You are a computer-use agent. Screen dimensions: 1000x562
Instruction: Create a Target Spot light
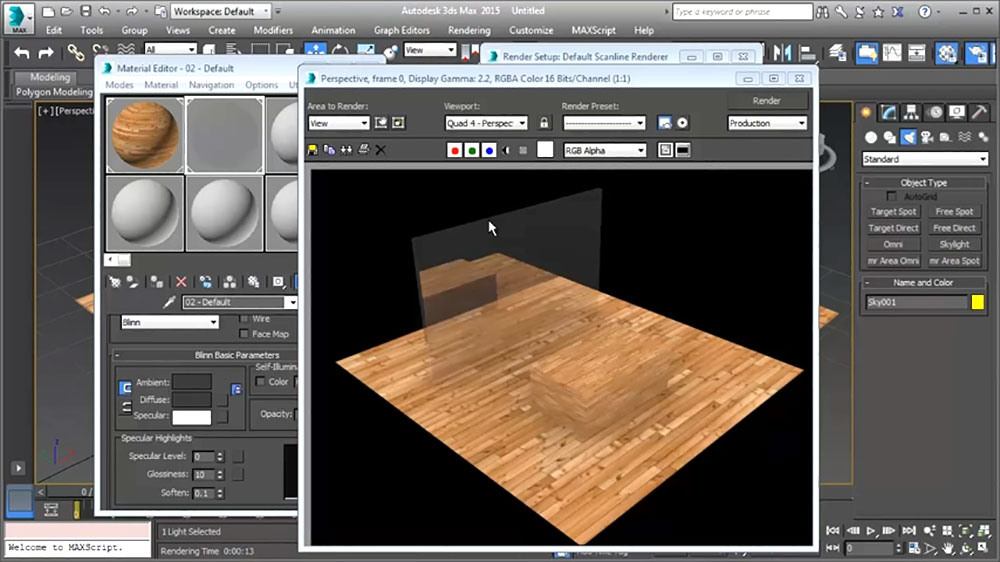coord(893,211)
